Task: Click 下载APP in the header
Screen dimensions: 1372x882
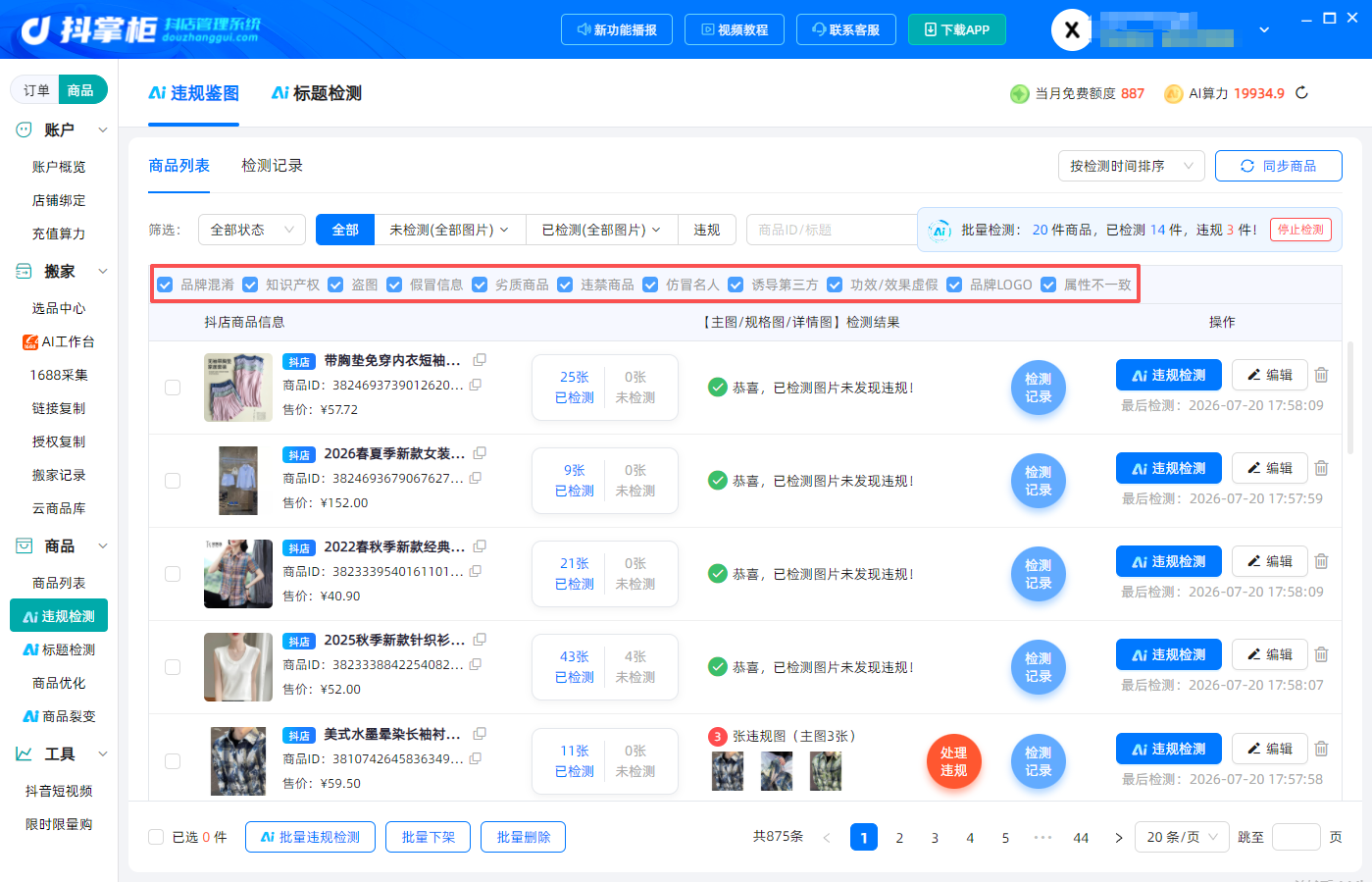Action: 957,29
